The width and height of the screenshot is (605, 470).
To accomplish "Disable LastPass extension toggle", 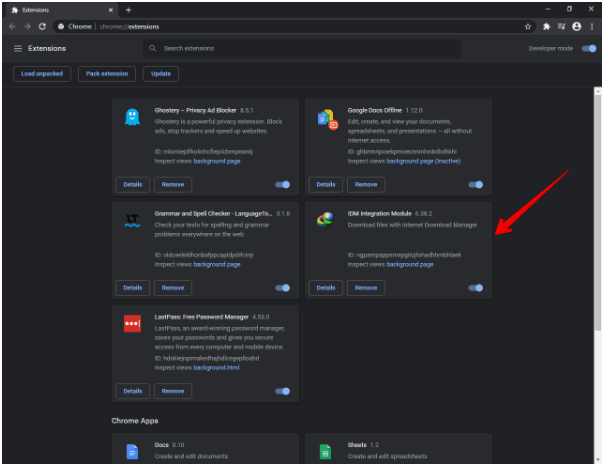I will (282, 391).
